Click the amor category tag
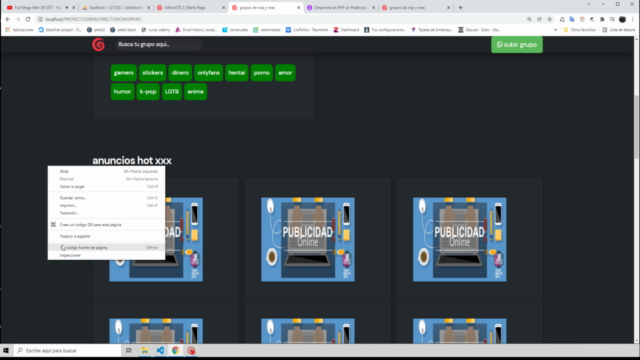Screen dimensions: 640x360 (285, 73)
